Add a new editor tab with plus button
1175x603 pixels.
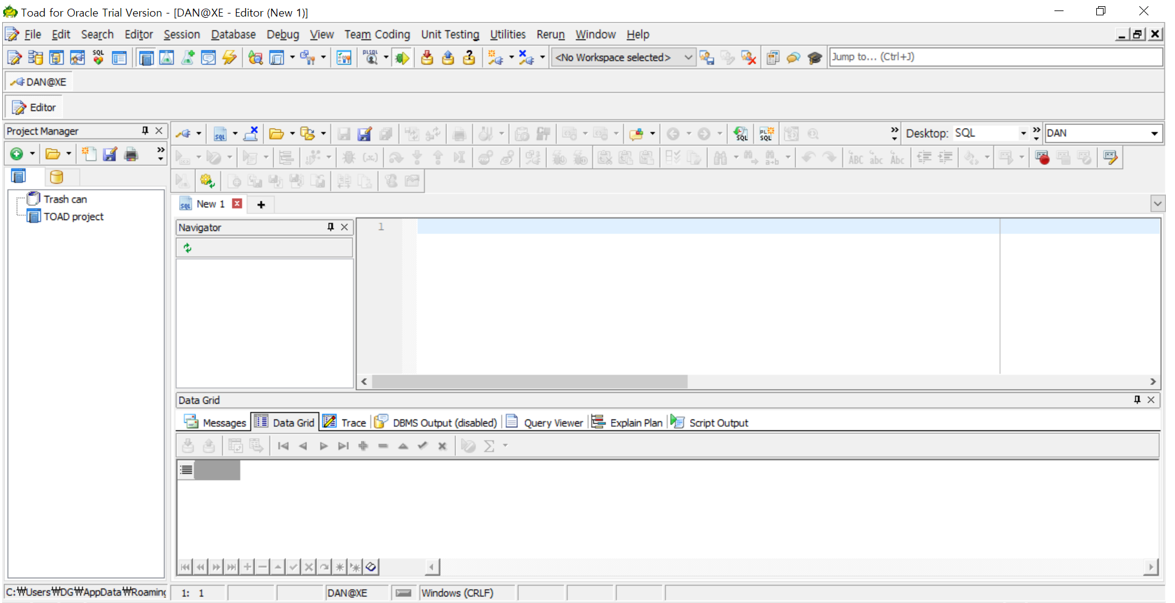[261, 204]
